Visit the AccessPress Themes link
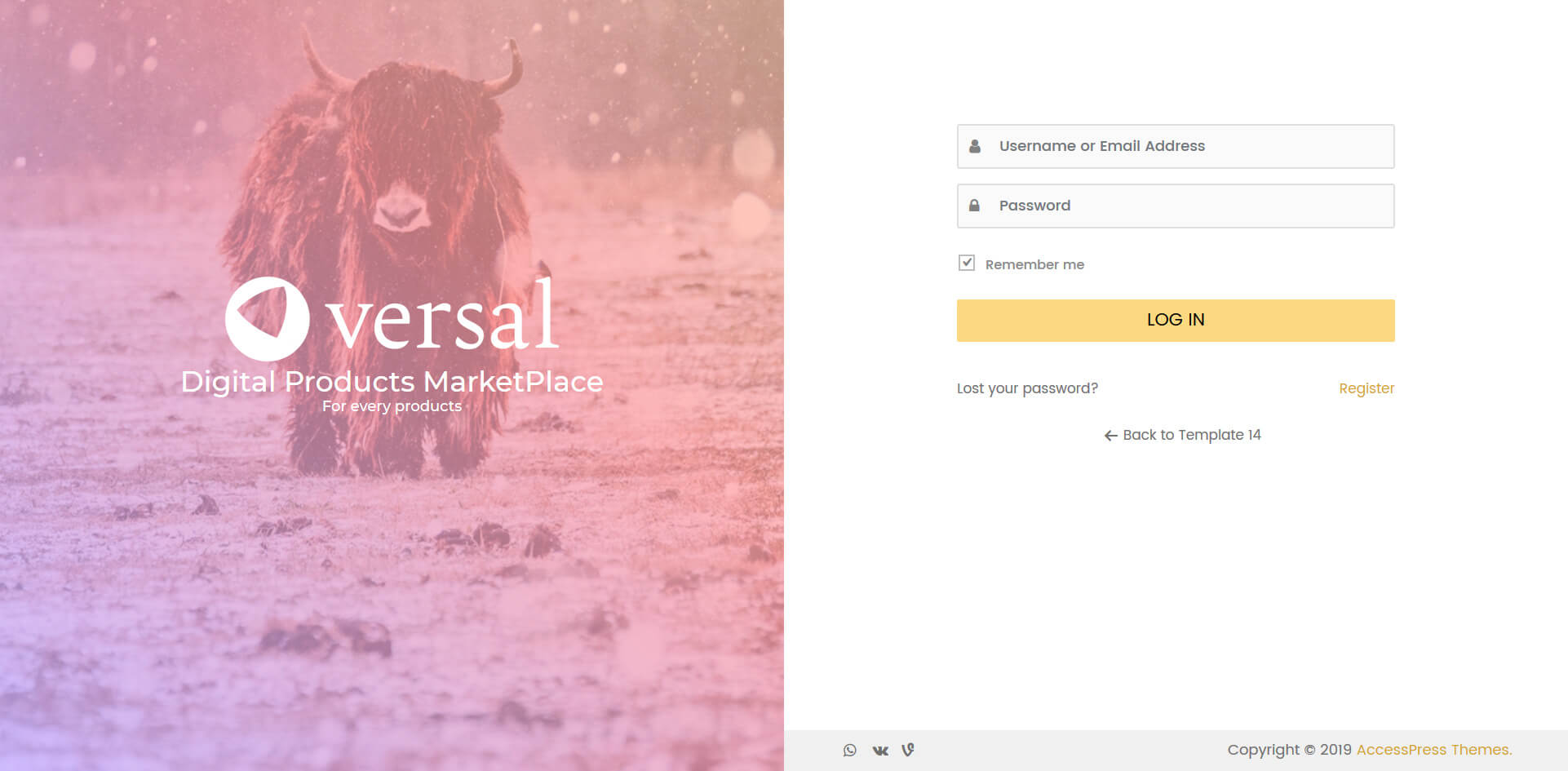This screenshot has width=1568, height=771. [1434, 750]
